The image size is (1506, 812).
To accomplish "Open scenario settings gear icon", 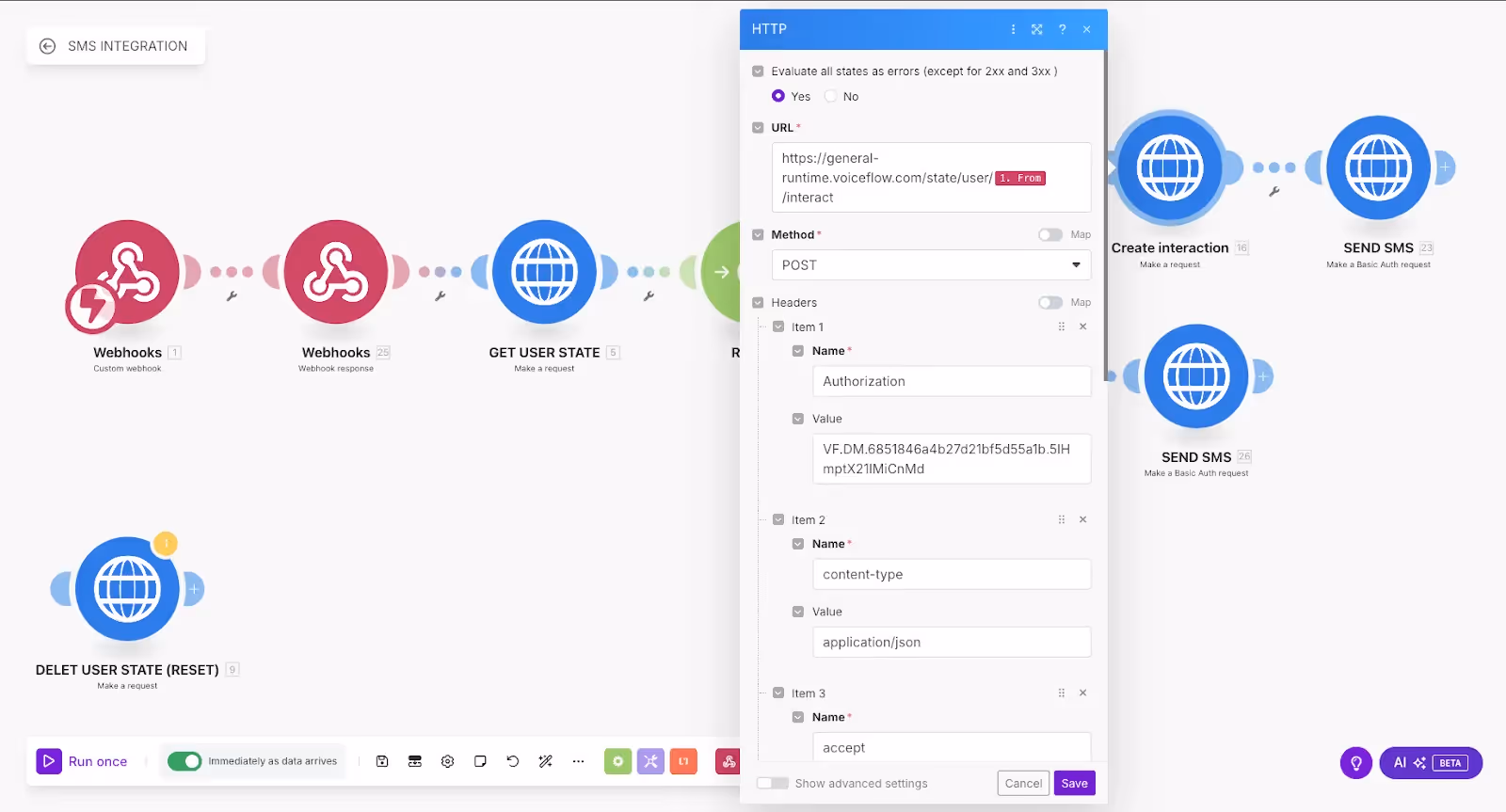I will (448, 761).
